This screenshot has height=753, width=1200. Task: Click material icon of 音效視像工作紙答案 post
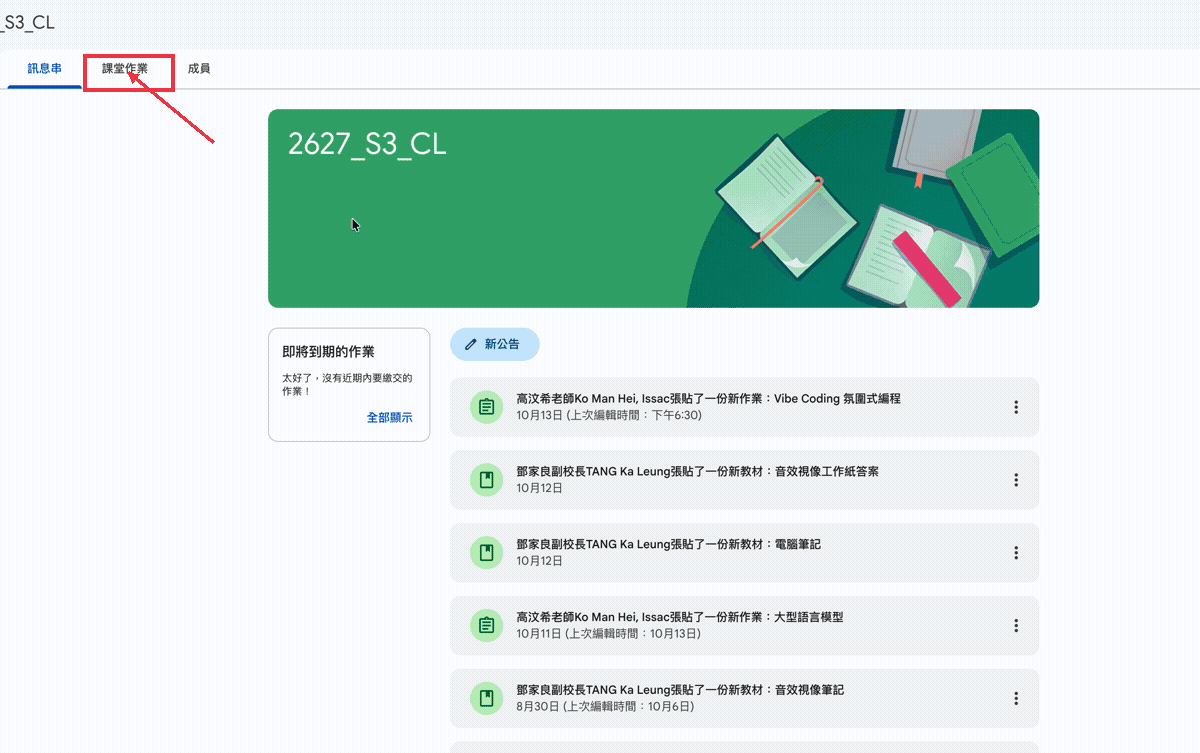pyautogui.click(x=486, y=480)
